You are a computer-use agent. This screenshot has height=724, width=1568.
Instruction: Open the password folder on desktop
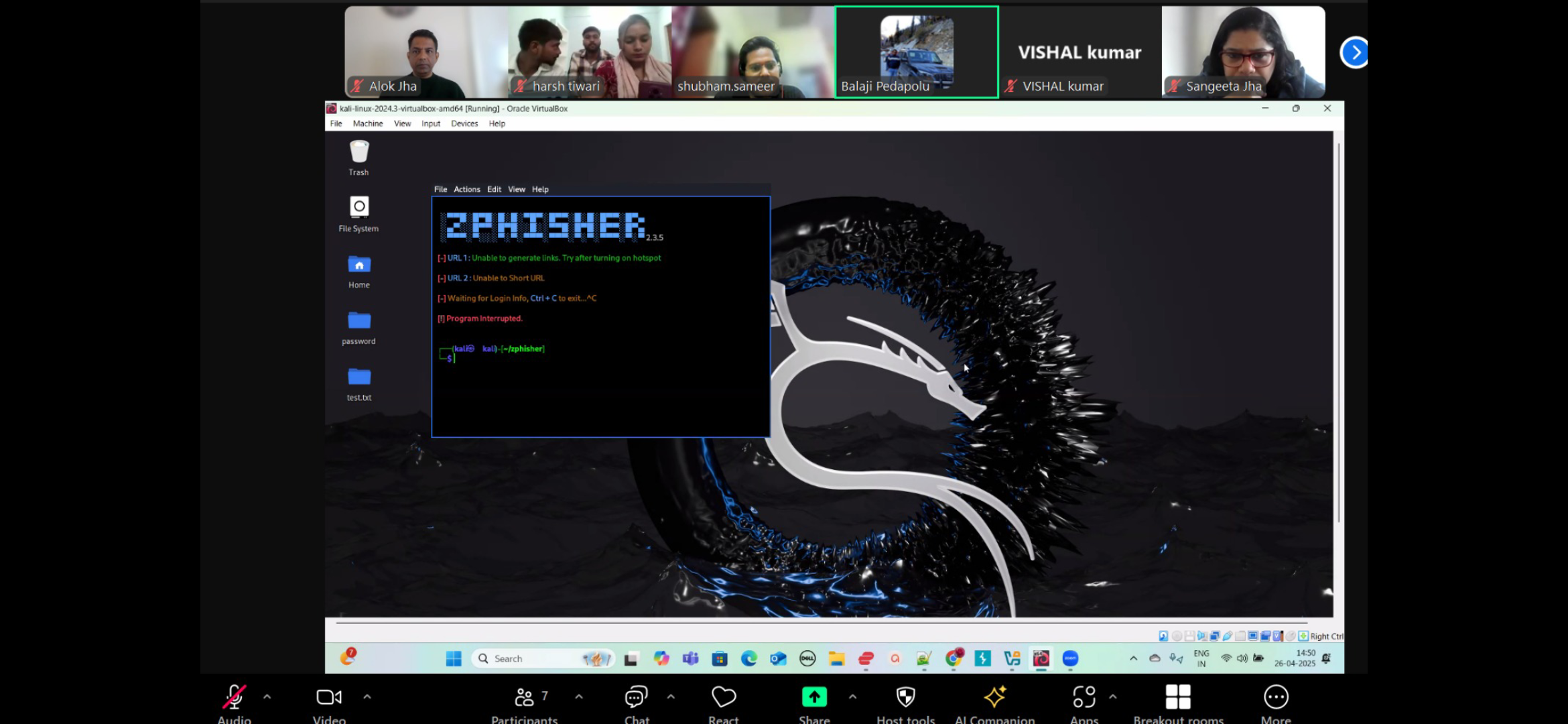click(359, 321)
